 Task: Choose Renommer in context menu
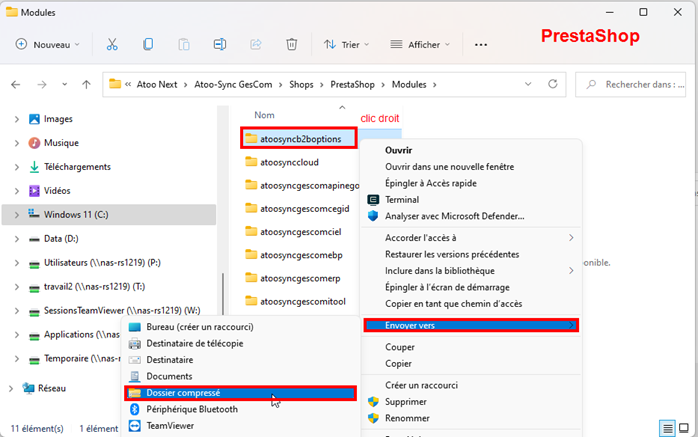tap(407, 418)
